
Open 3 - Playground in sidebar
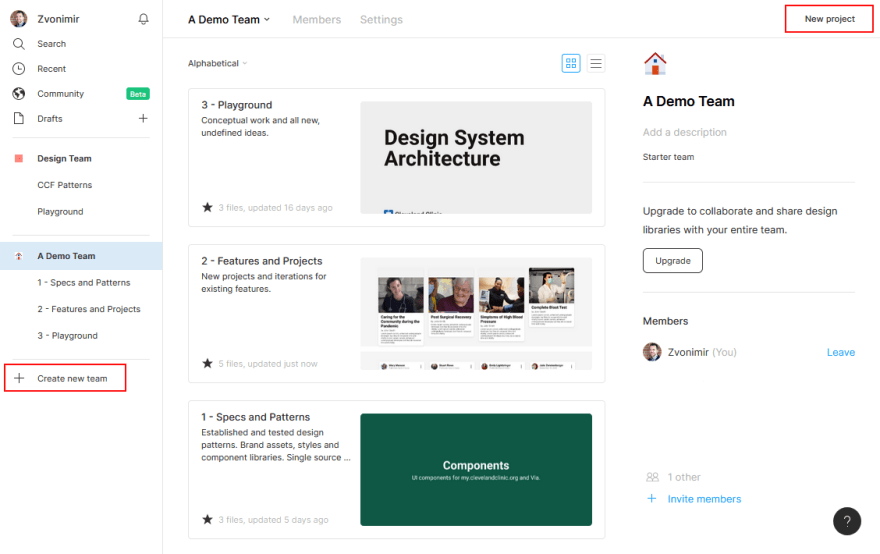pos(67,336)
